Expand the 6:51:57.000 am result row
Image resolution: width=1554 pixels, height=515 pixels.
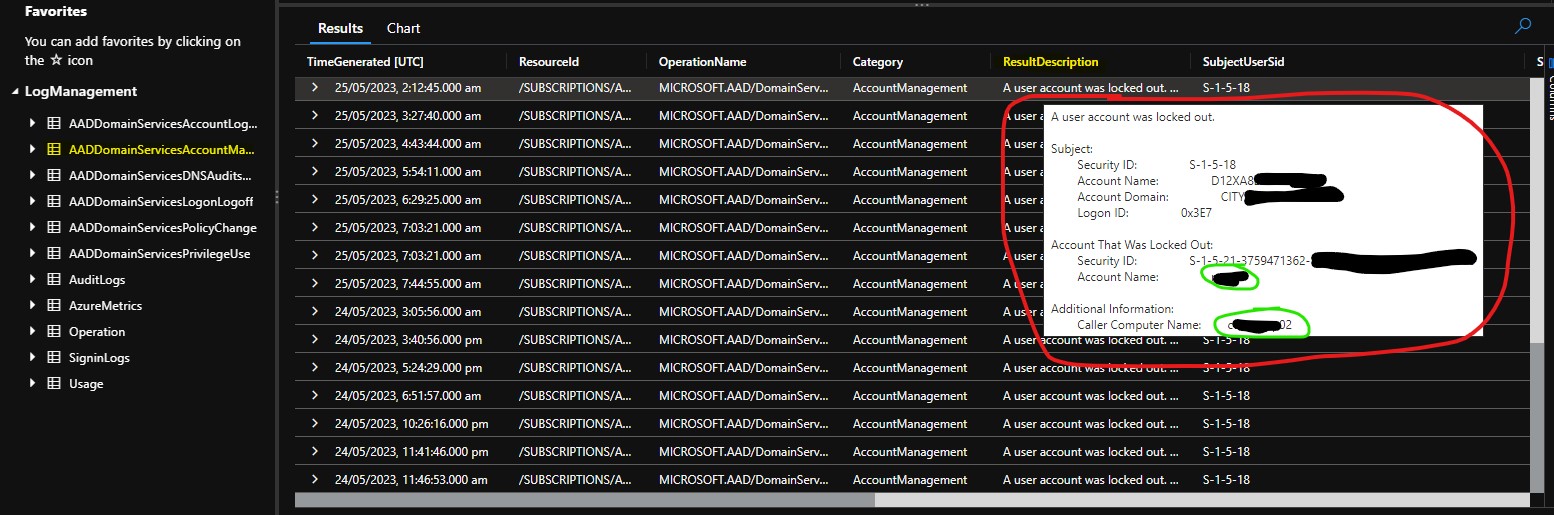315,395
